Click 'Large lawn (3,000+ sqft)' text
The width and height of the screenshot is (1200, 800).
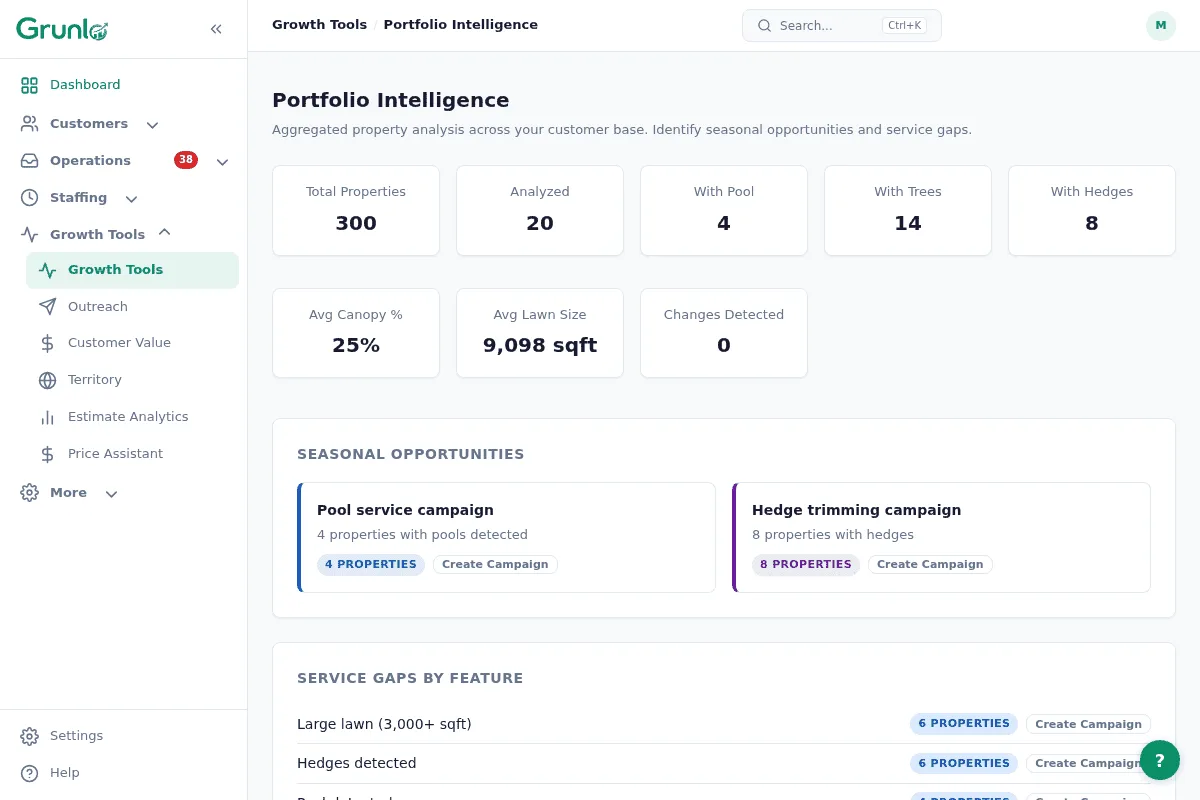point(384,724)
